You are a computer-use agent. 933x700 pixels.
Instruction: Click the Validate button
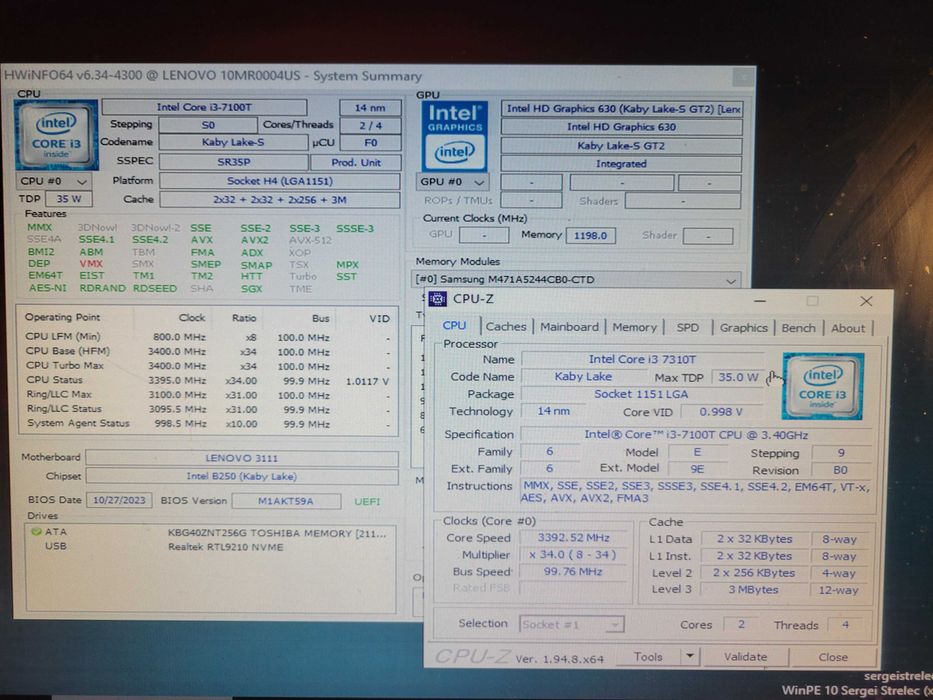tap(746, 657)
